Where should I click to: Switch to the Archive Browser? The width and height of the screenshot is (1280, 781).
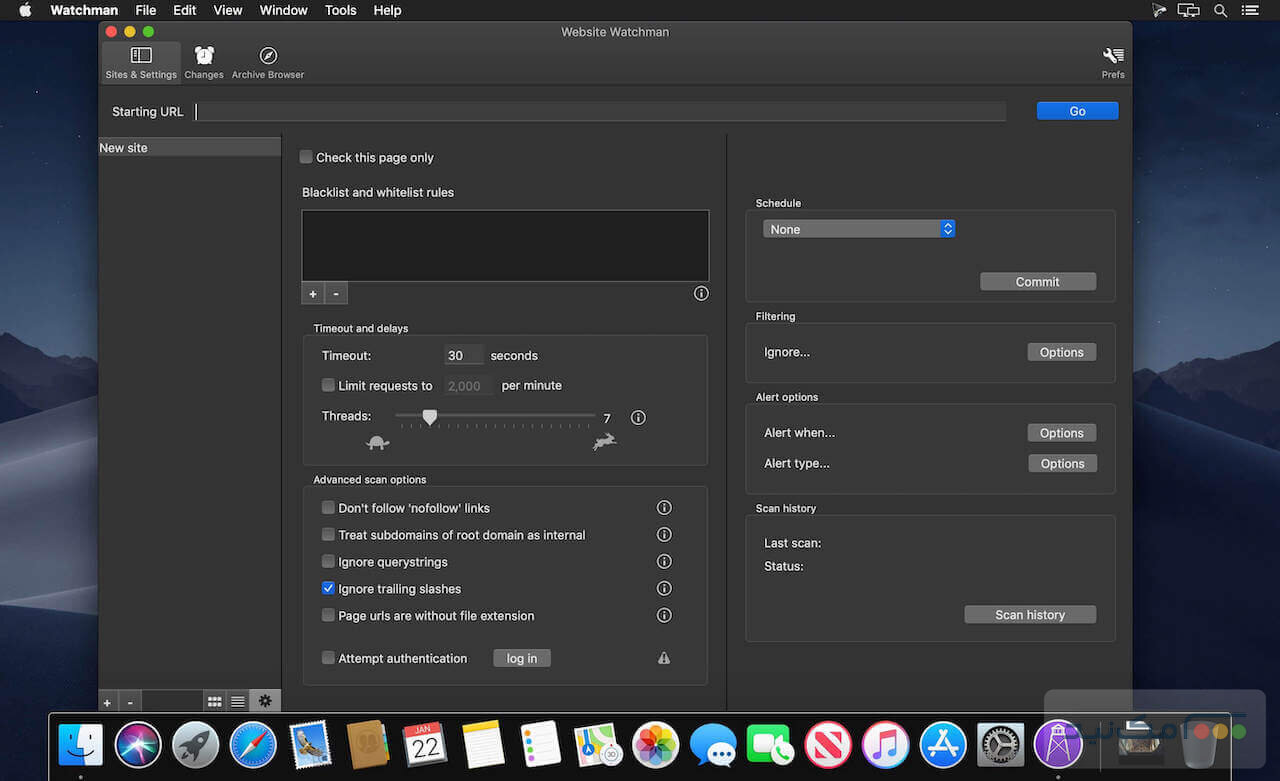(267, 60)
